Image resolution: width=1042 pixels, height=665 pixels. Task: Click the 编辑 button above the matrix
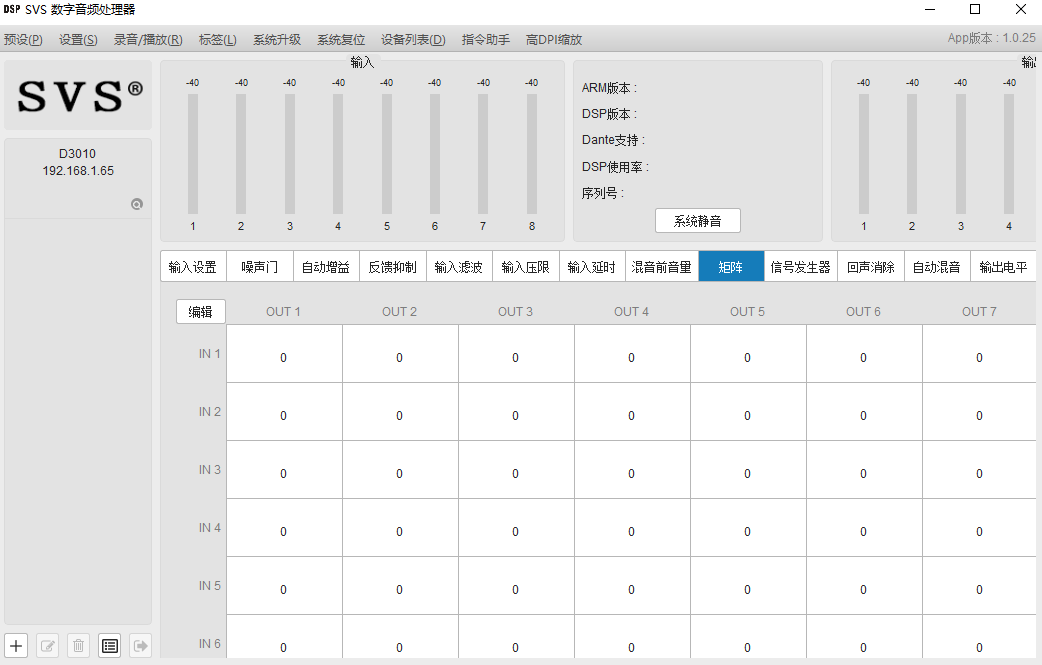(200, 311)
